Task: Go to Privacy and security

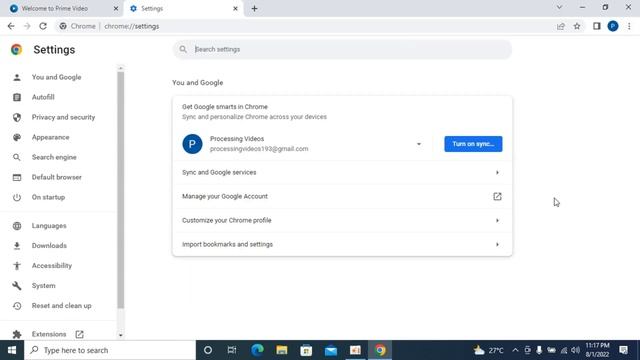Action: (x=63, y=117)
